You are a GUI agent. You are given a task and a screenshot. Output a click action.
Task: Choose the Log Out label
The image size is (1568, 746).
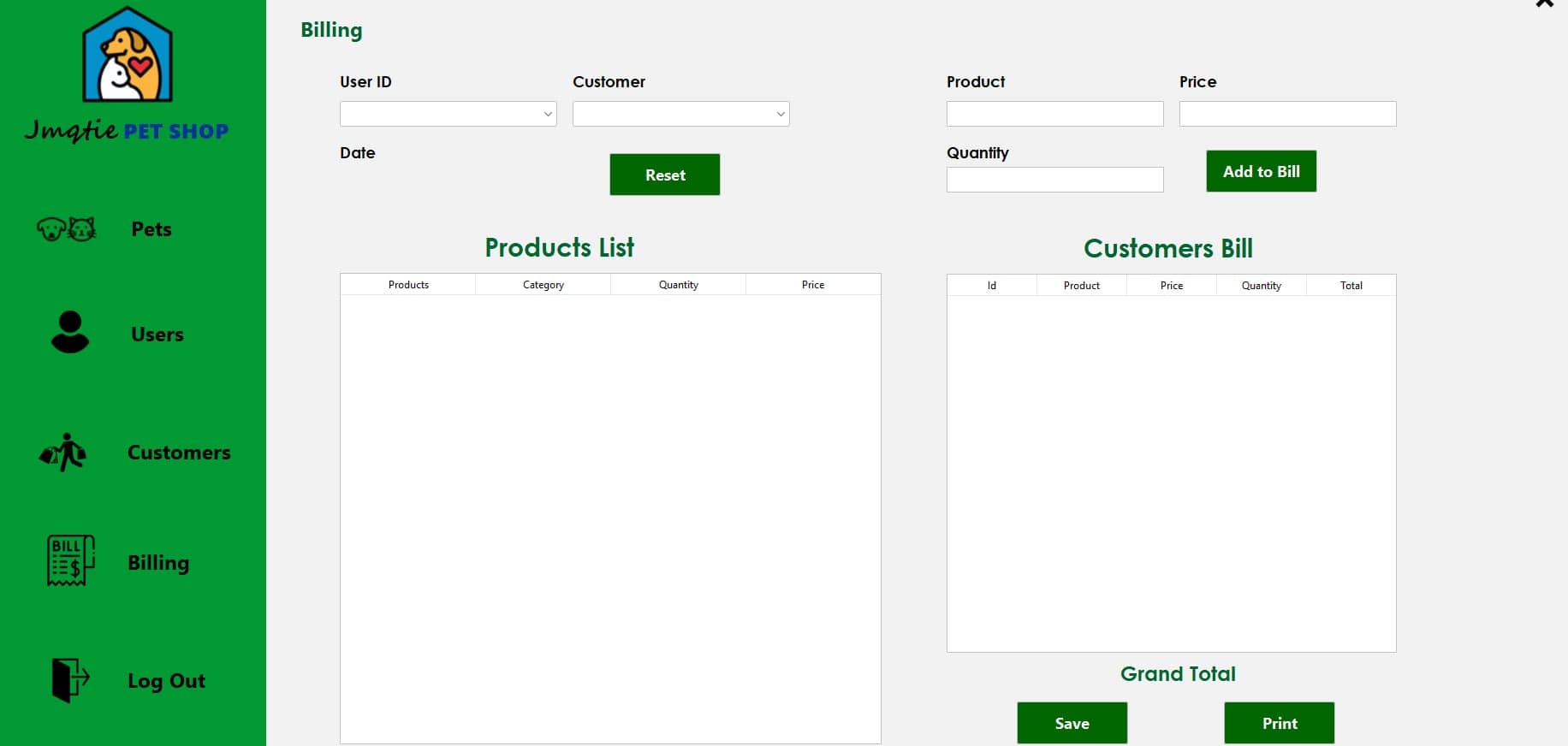(166, 681)
